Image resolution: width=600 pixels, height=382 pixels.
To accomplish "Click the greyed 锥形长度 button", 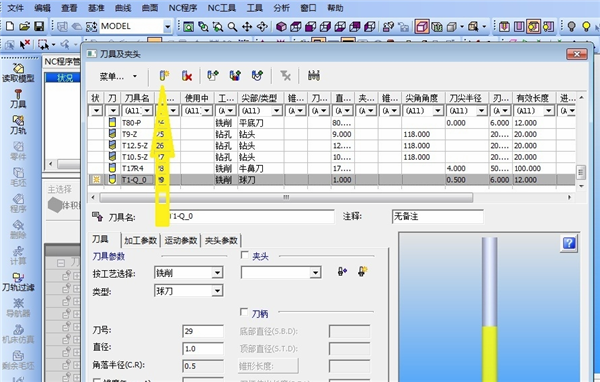I will click(267, 366).
